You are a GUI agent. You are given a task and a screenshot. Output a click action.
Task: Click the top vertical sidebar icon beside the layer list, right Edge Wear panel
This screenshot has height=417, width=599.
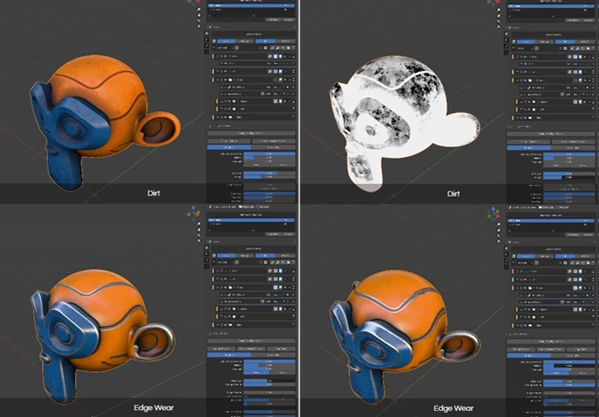506,248
